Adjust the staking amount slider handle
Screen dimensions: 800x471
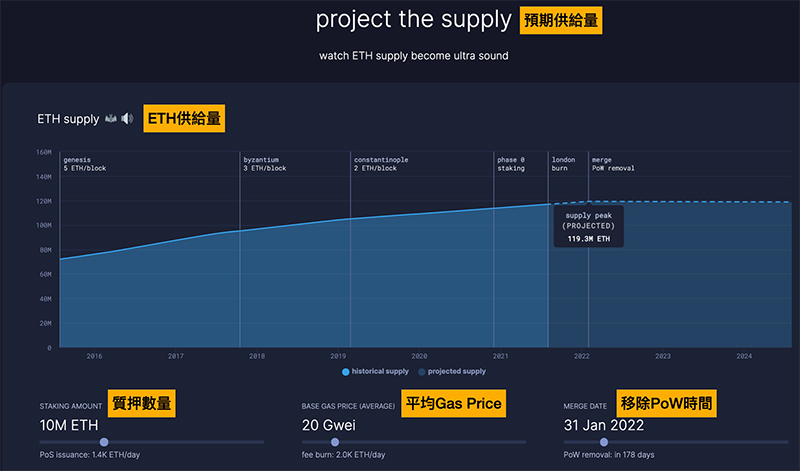point(104,442)
